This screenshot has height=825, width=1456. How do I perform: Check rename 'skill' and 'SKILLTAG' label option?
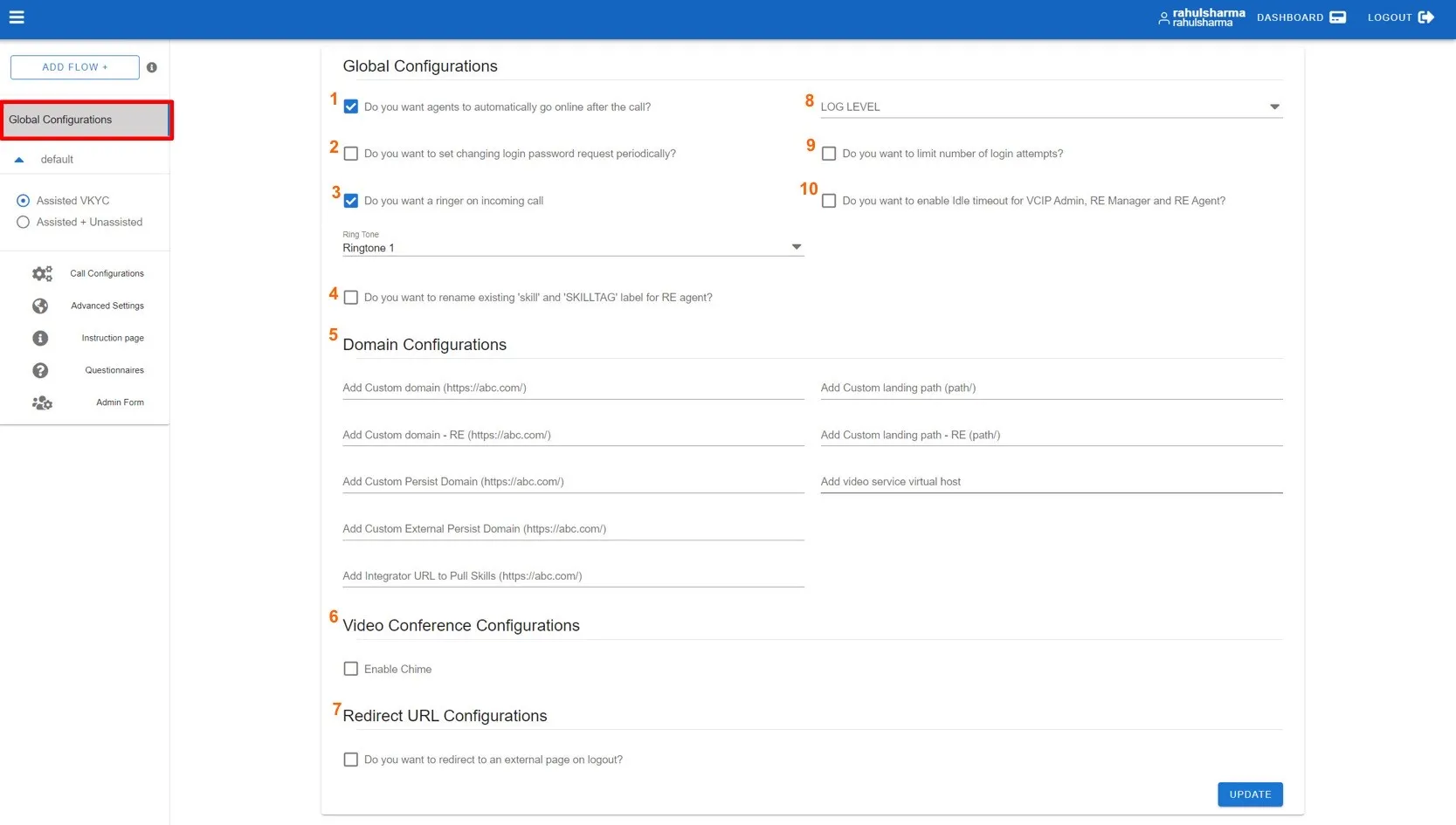pyautogui.click(x=351, y=298)
